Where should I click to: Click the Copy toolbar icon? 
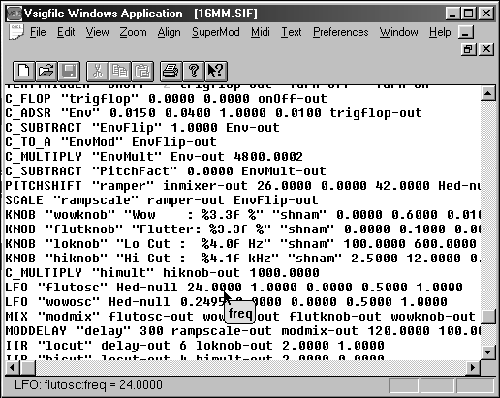(x=120, y=71)
